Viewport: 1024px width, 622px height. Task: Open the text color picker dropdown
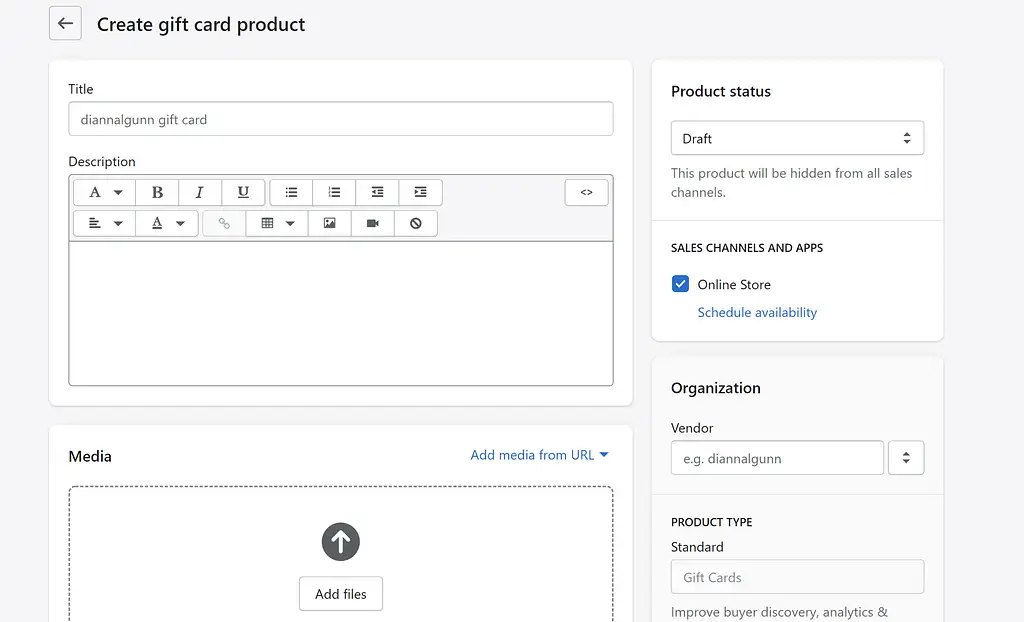click(167, 223)
